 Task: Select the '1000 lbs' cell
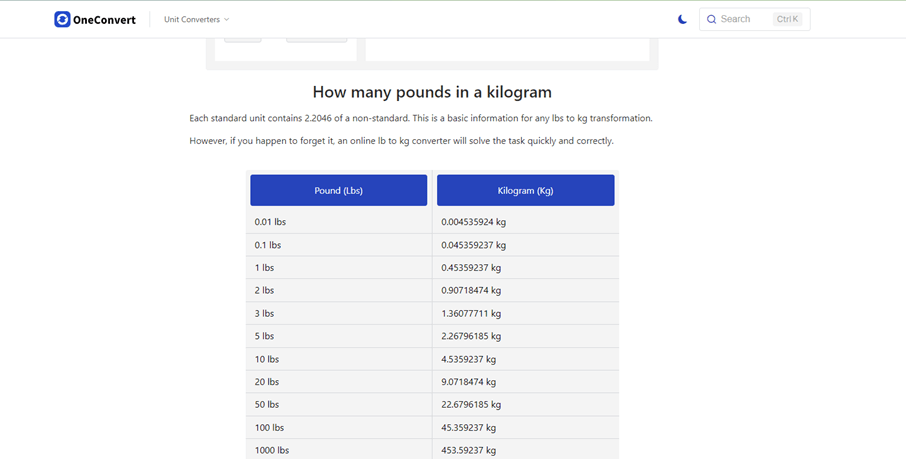pos(339,450)
